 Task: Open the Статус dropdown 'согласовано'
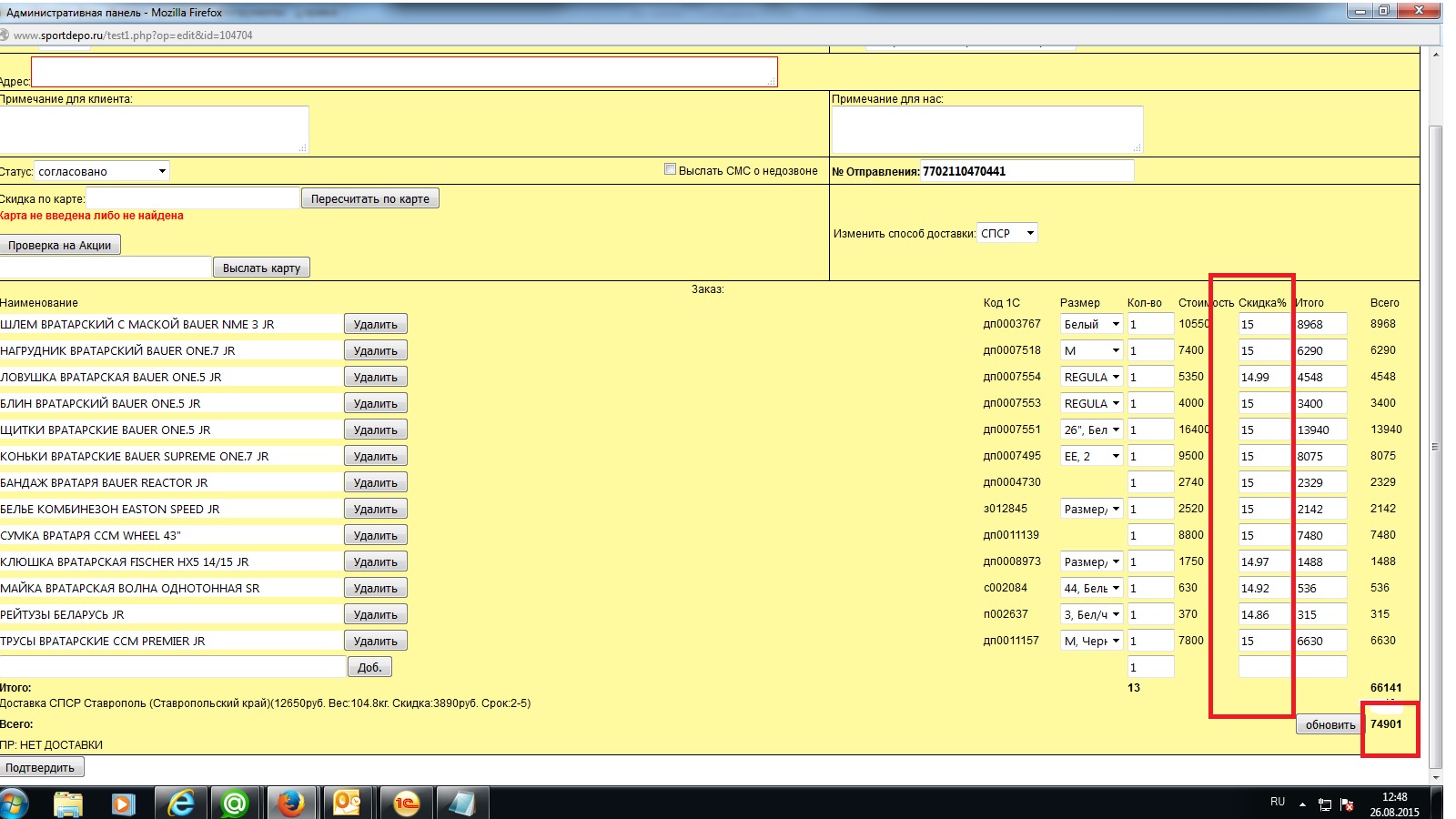[102, 171]
